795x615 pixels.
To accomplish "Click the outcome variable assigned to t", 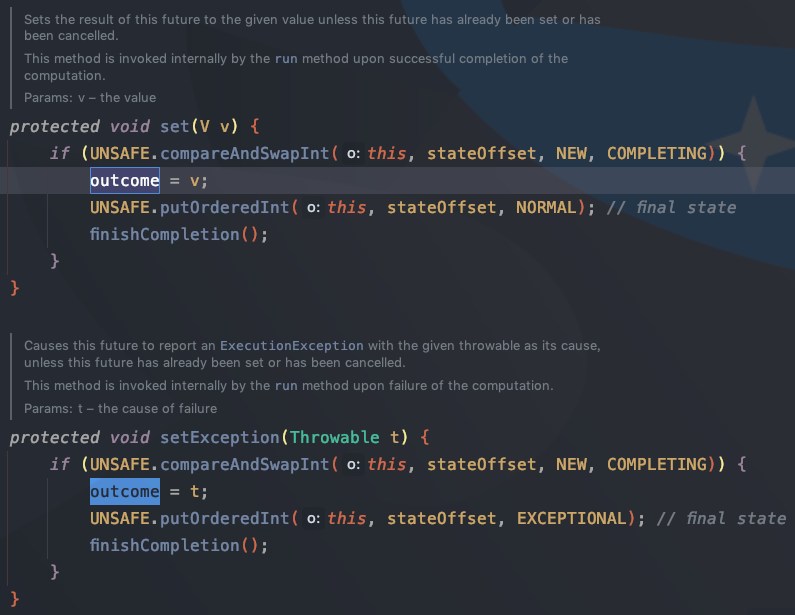I will tap(125, 491).
